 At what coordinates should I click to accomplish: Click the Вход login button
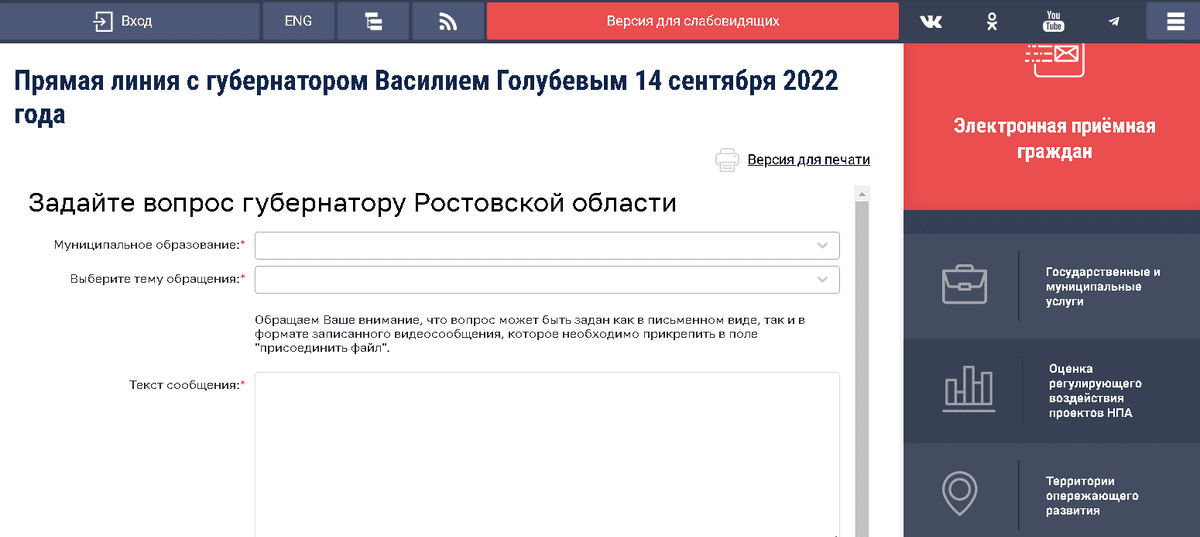(123, 21)
